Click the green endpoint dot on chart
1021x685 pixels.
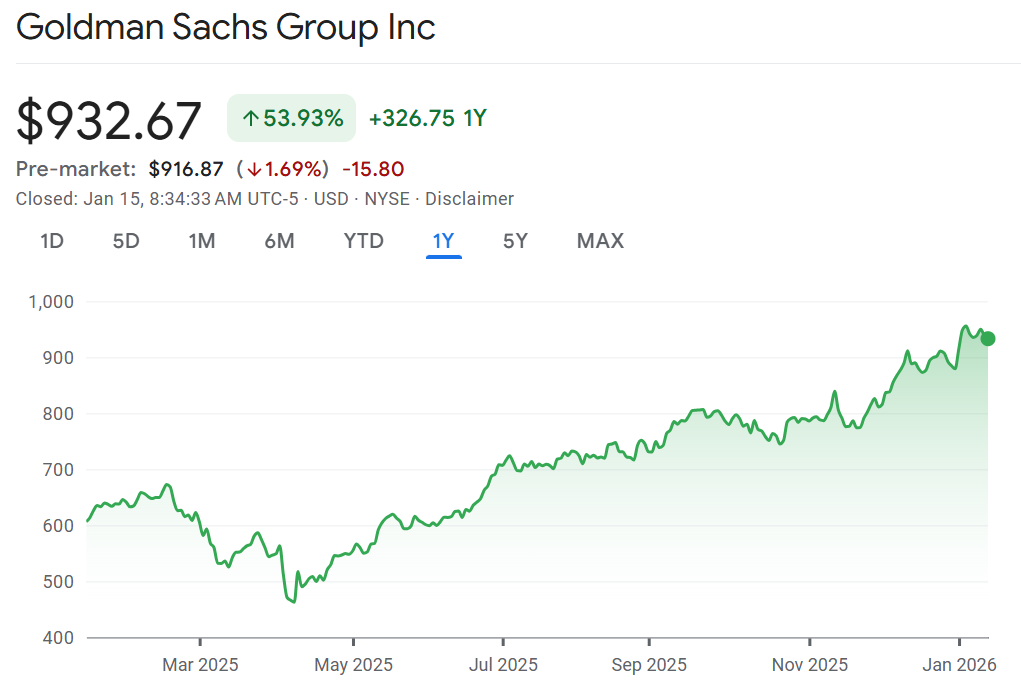(988, 338)
